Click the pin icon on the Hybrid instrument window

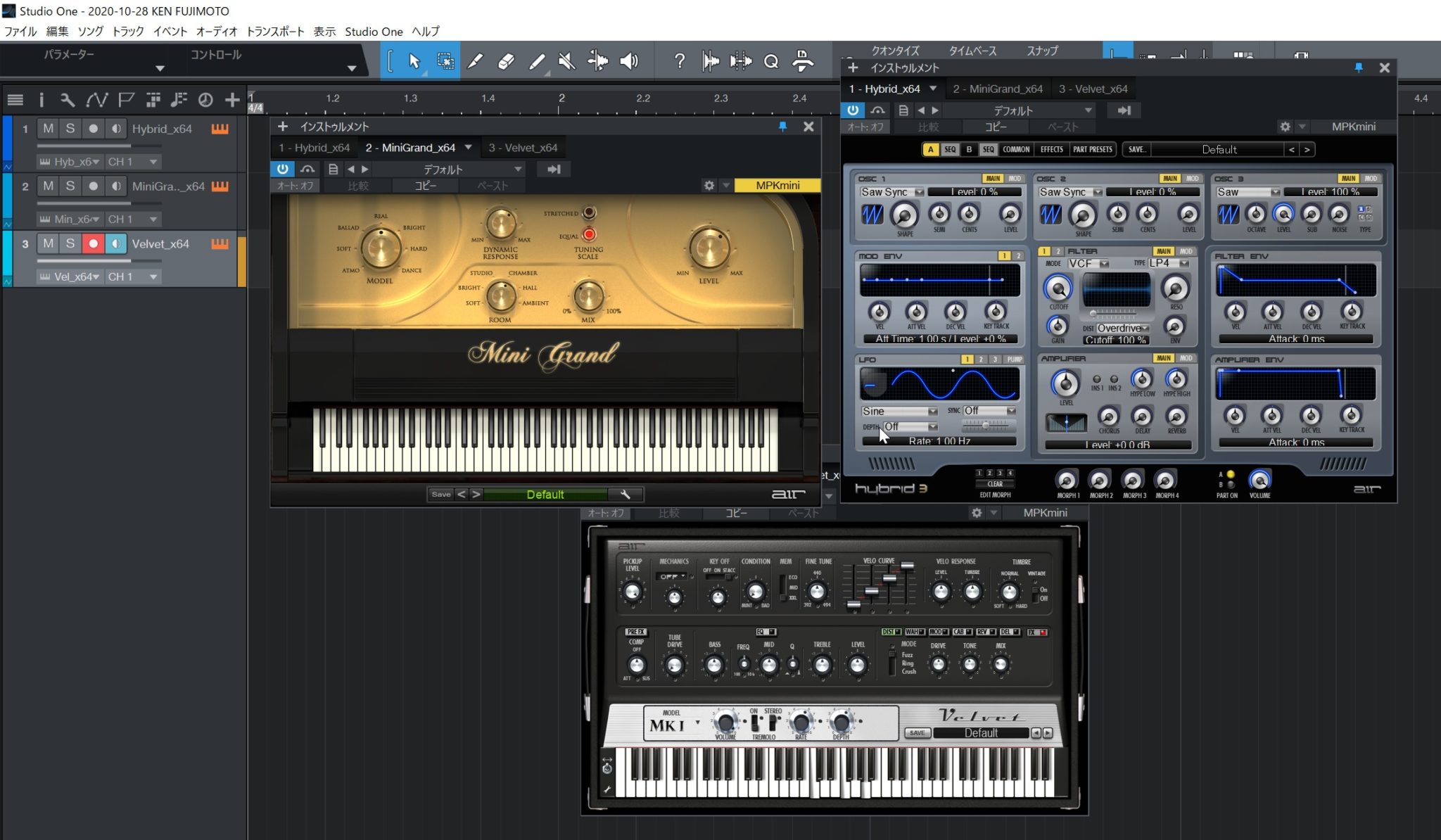[x=1358, y=68]
